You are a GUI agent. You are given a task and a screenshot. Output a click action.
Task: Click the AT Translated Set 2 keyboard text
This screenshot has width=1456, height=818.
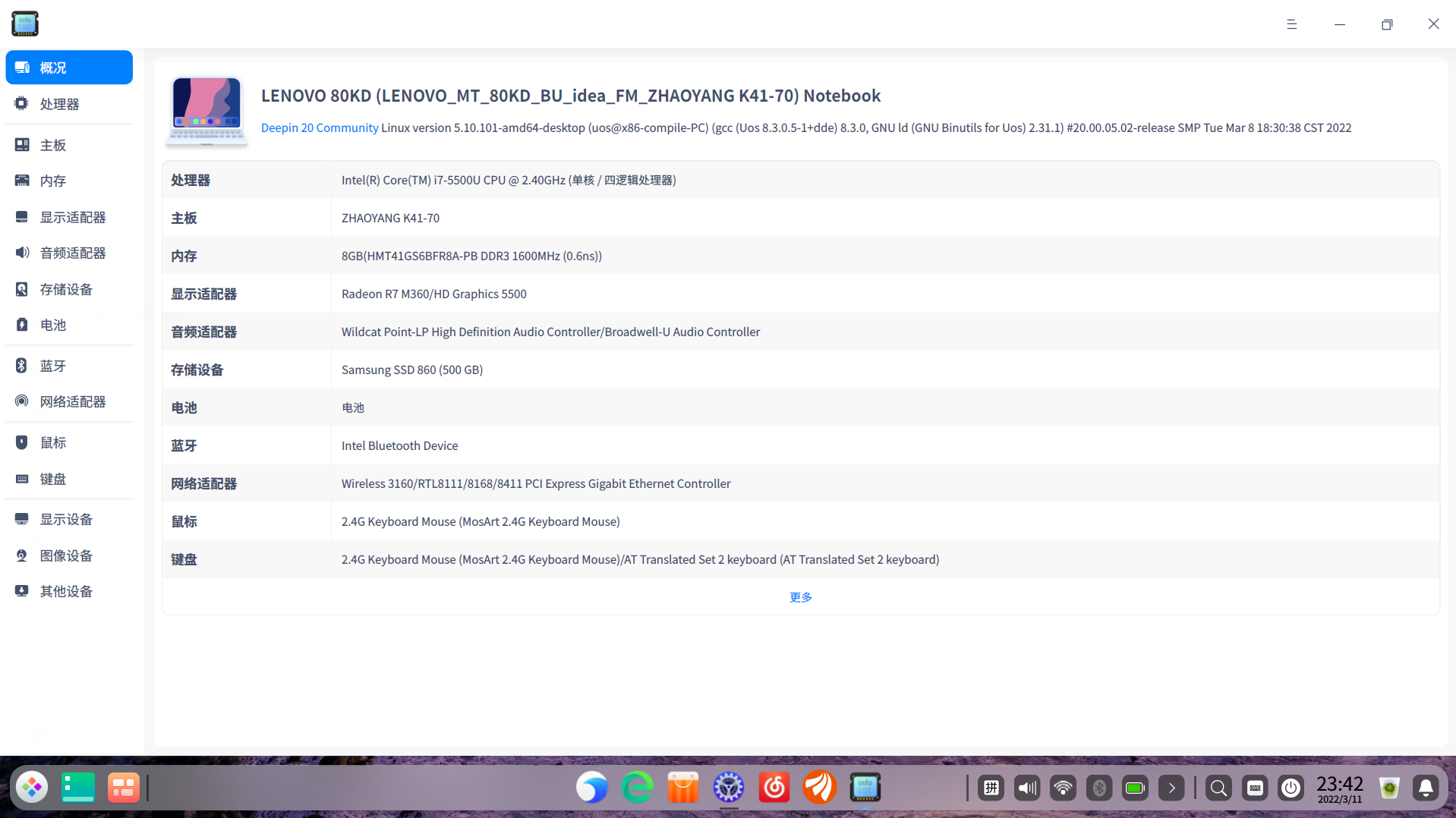click(782, 559)
